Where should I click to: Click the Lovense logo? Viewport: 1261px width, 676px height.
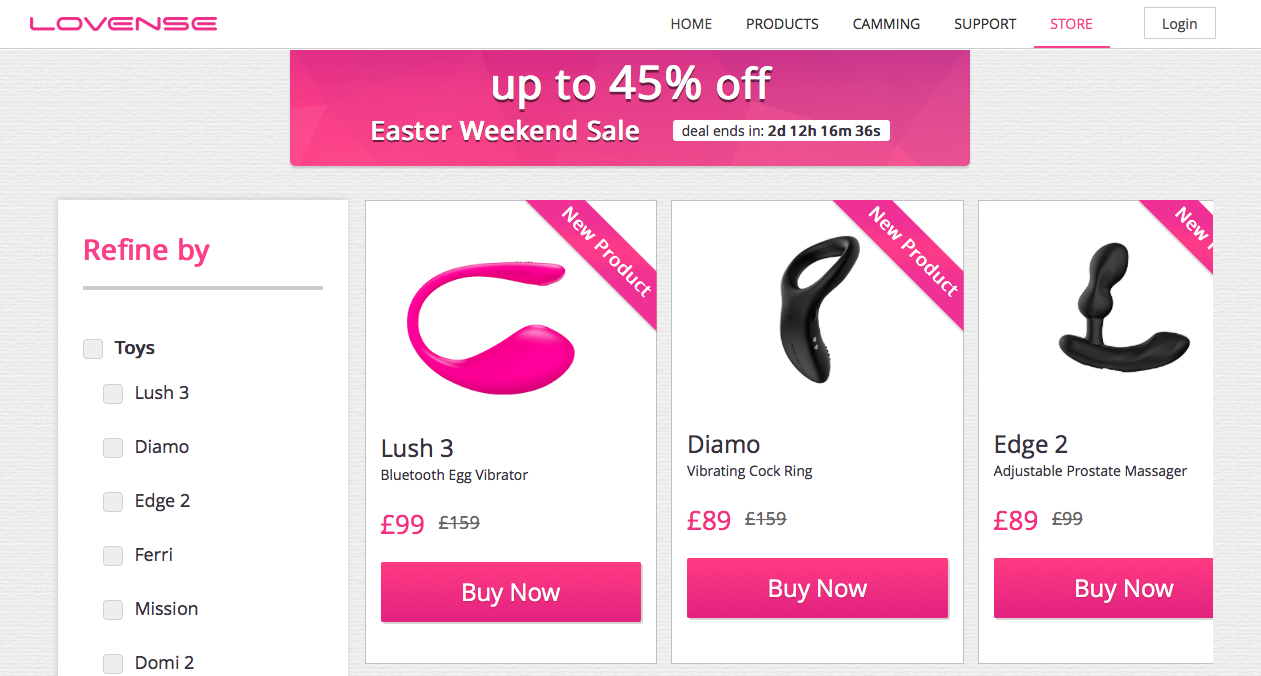[x=124, y=24]
